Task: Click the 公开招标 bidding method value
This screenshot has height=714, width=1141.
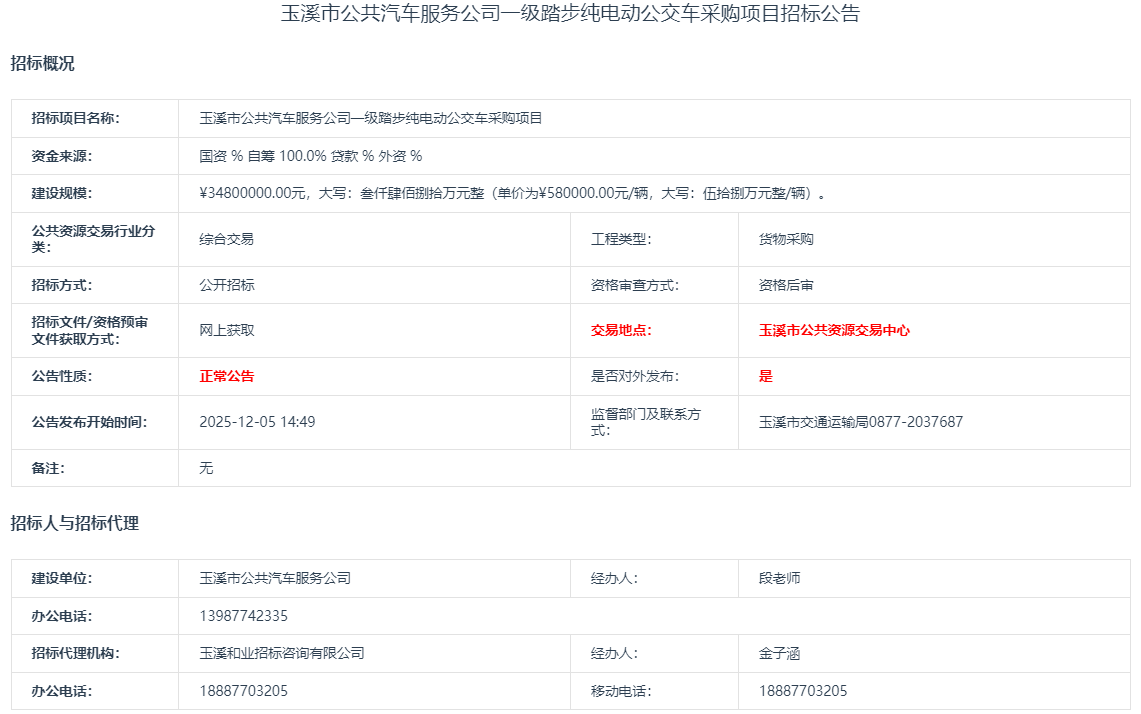Action: [227, 285]
